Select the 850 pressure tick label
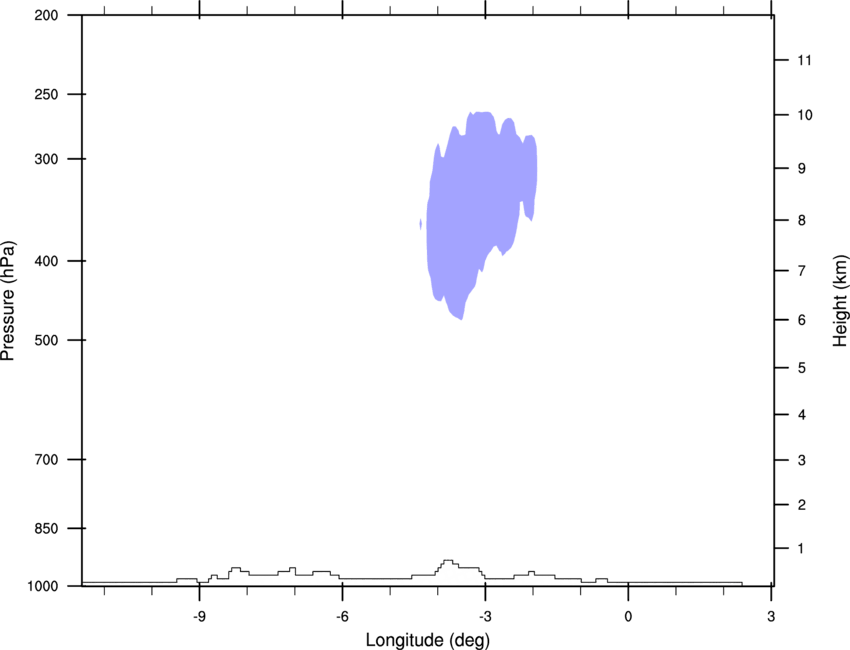 point(47,528)
